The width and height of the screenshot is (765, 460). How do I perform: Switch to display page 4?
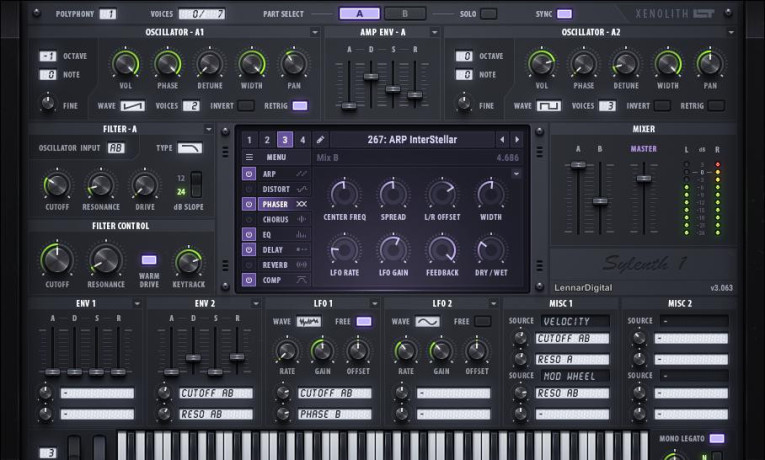[302, 140]
